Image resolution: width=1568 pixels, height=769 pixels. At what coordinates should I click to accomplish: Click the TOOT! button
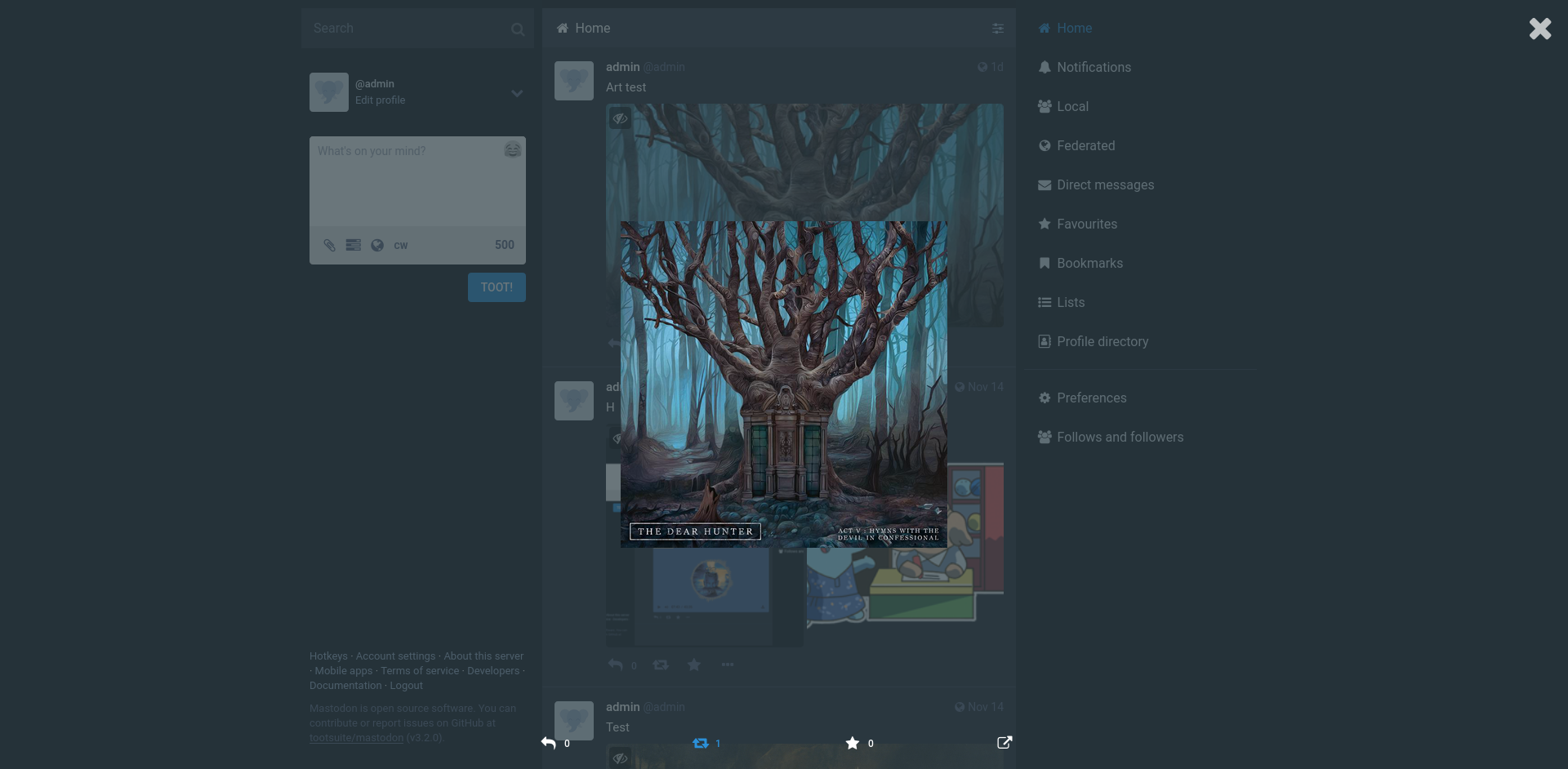click(x=497, y=287)
